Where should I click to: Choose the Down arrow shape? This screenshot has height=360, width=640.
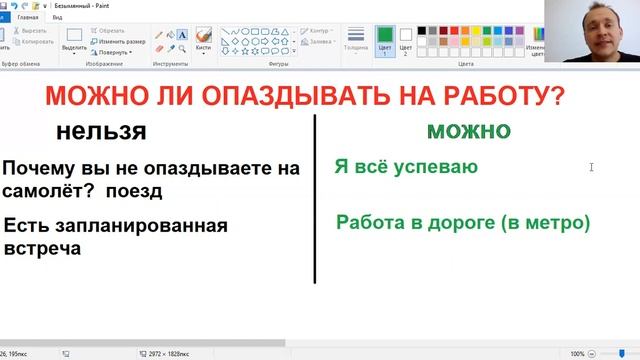[225, 51]
